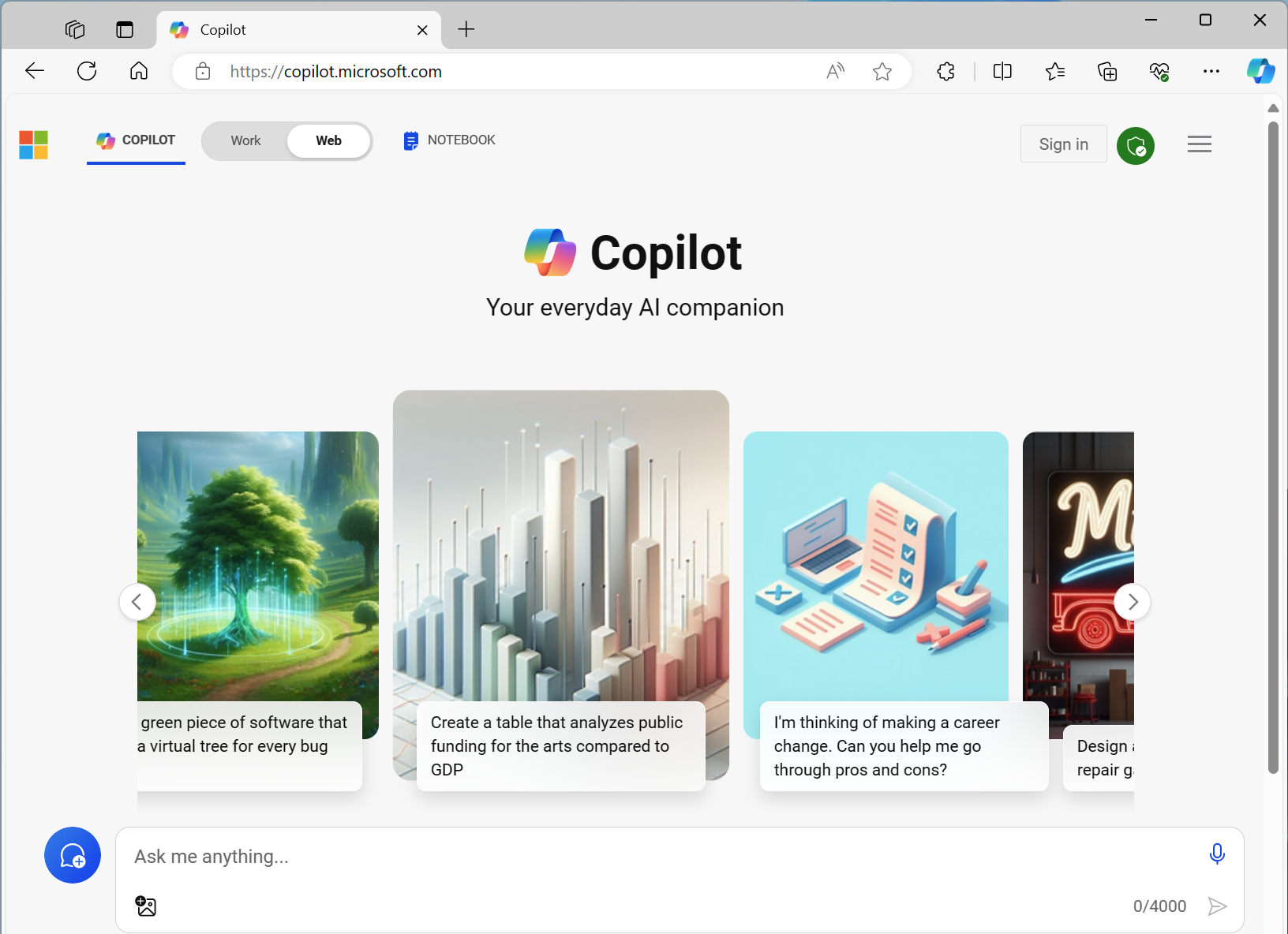Open Settings and more ellipsis menu
The height and width of the screenshot is (934, 1288).
1211,72
